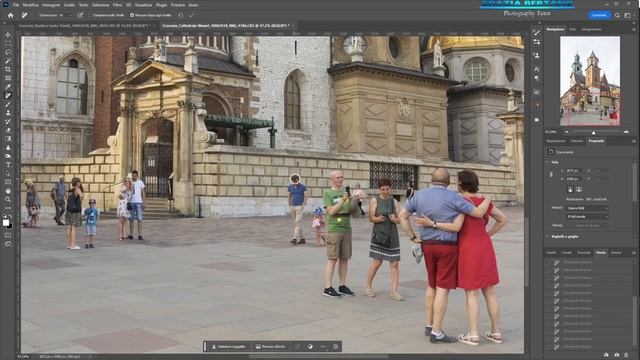Close the Cattedrale Wawel document tab
The height and width of the screenshot is (360, 640).
[x=293, y=26]
